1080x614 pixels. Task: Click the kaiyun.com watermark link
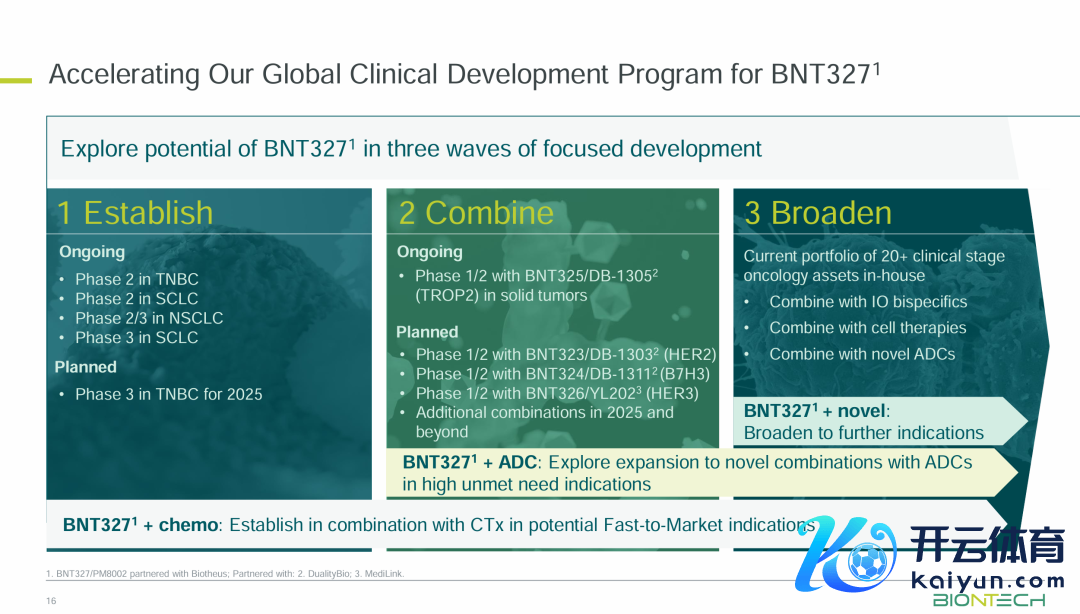(x=988, y=581)
